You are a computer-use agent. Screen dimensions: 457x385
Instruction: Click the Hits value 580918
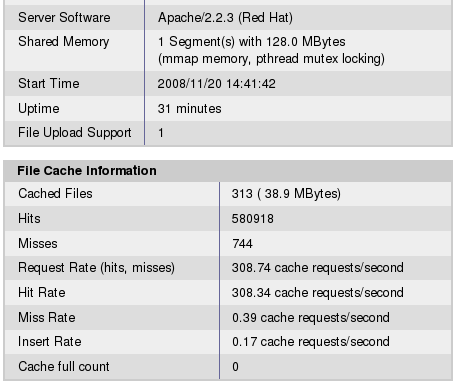[x=253, y=219]
